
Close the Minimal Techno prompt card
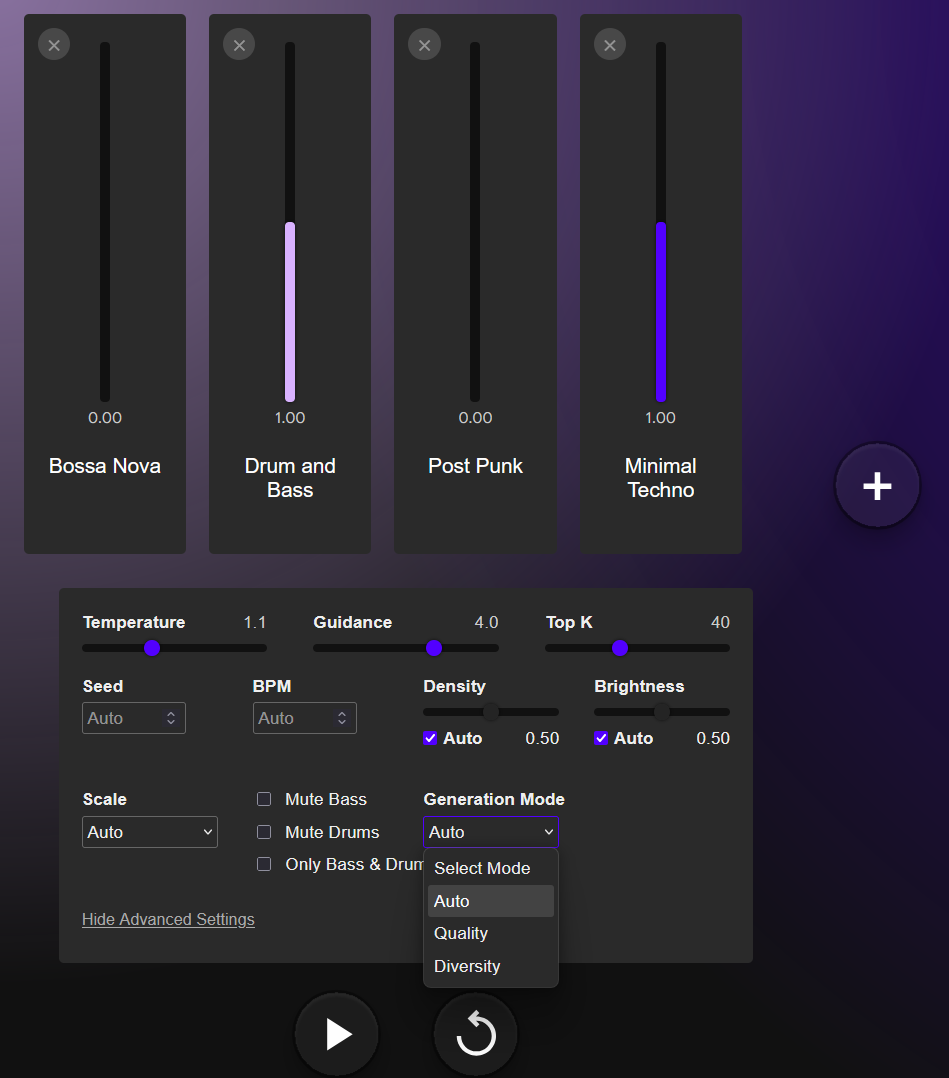(610, 45)
